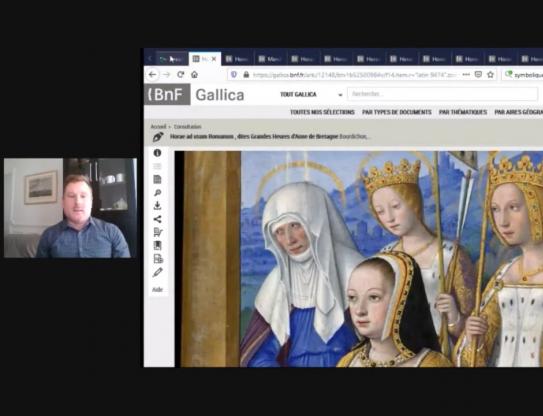Click the Accueil breadcrumb link
543x416 pixels.
pyautogui.click(x=158, y=127)
